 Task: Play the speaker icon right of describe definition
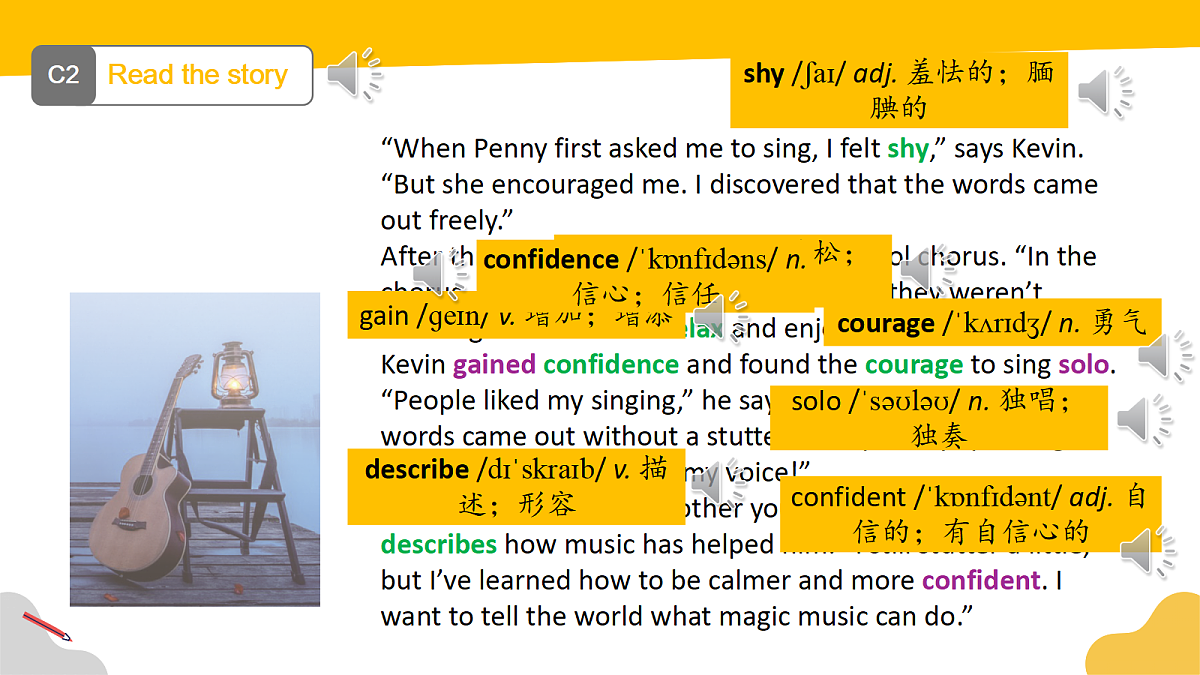click(717, 484)
